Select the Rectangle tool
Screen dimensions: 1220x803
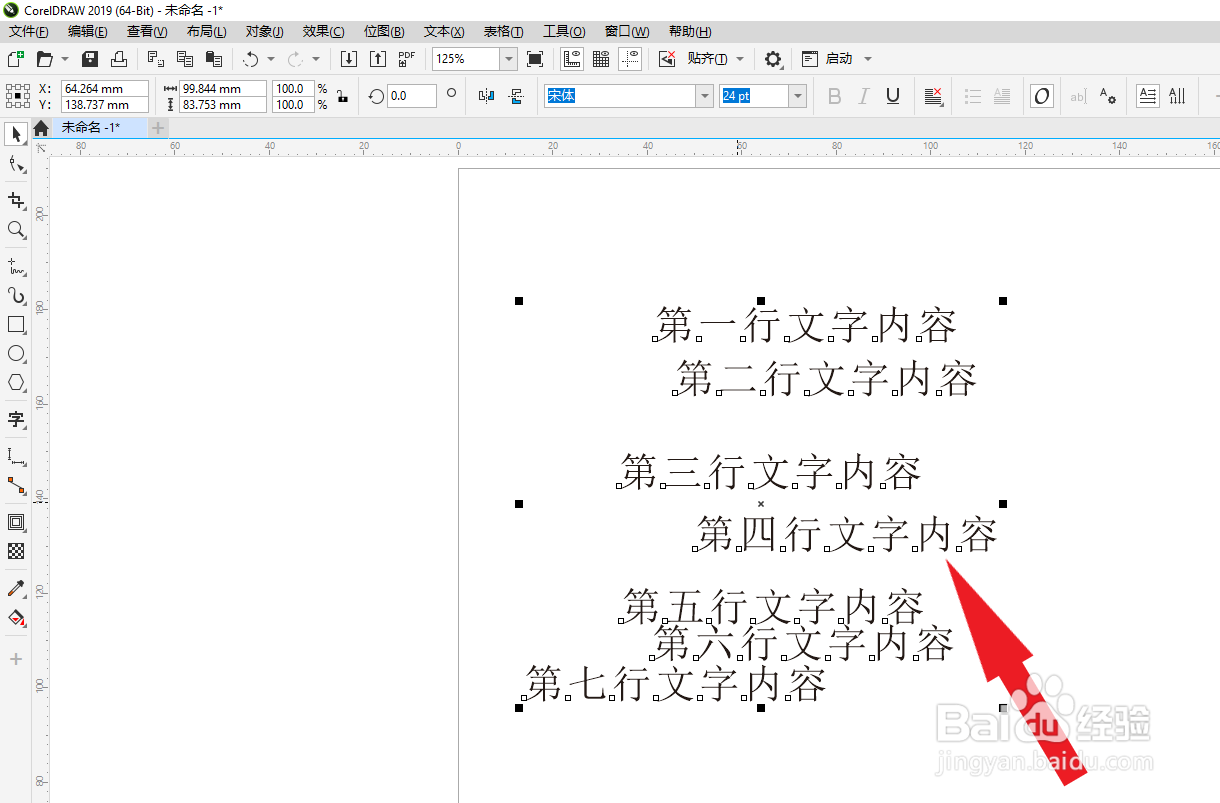pos(15,324)
